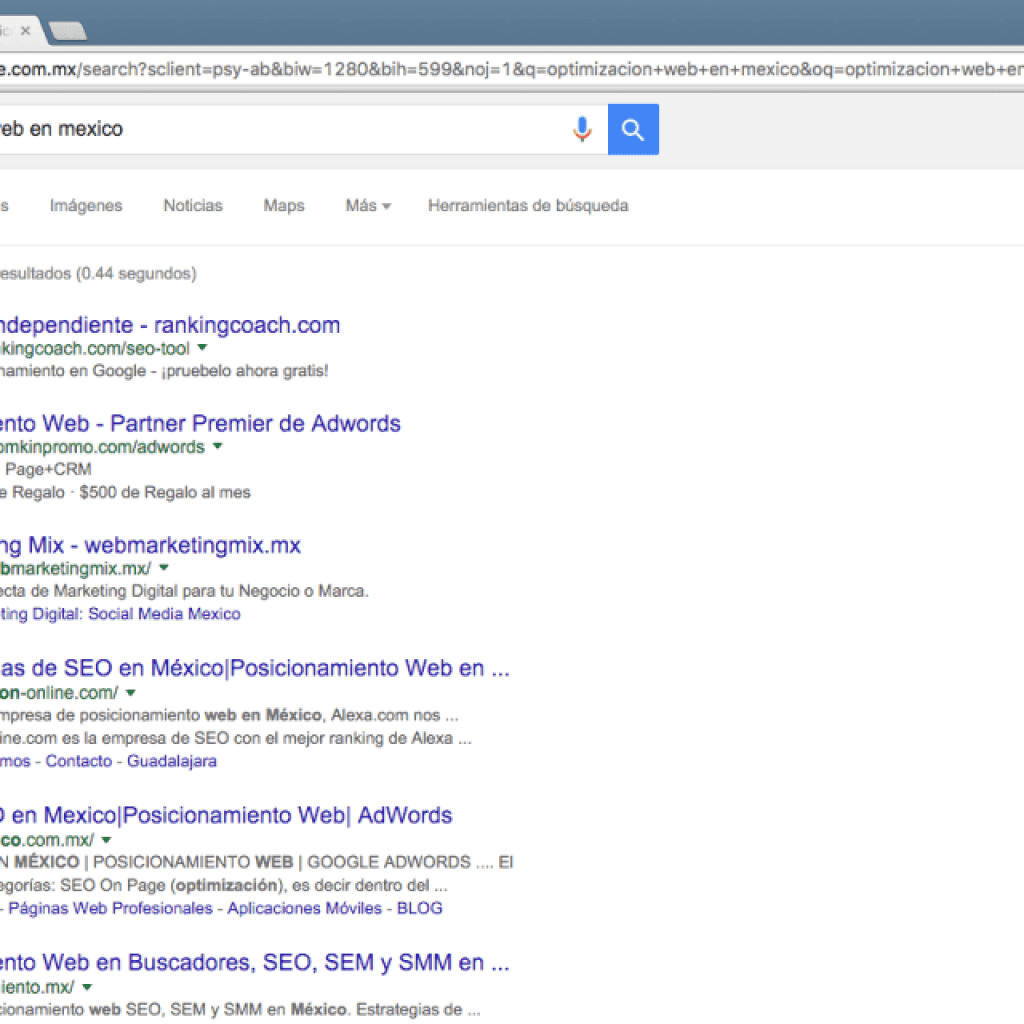Open the Posicionamiento Web| AdWords result
The height and width of the screenshot is (1024, 1024).
(x=226, y=816)
